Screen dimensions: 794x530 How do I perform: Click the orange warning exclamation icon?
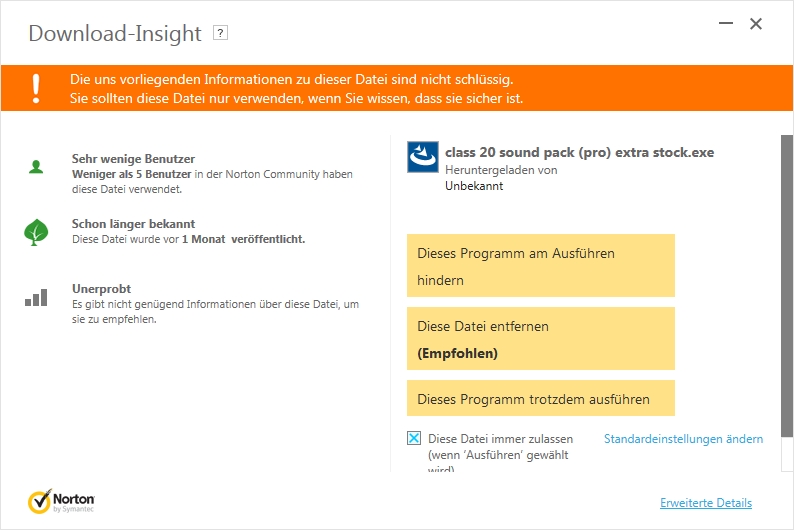36,87
